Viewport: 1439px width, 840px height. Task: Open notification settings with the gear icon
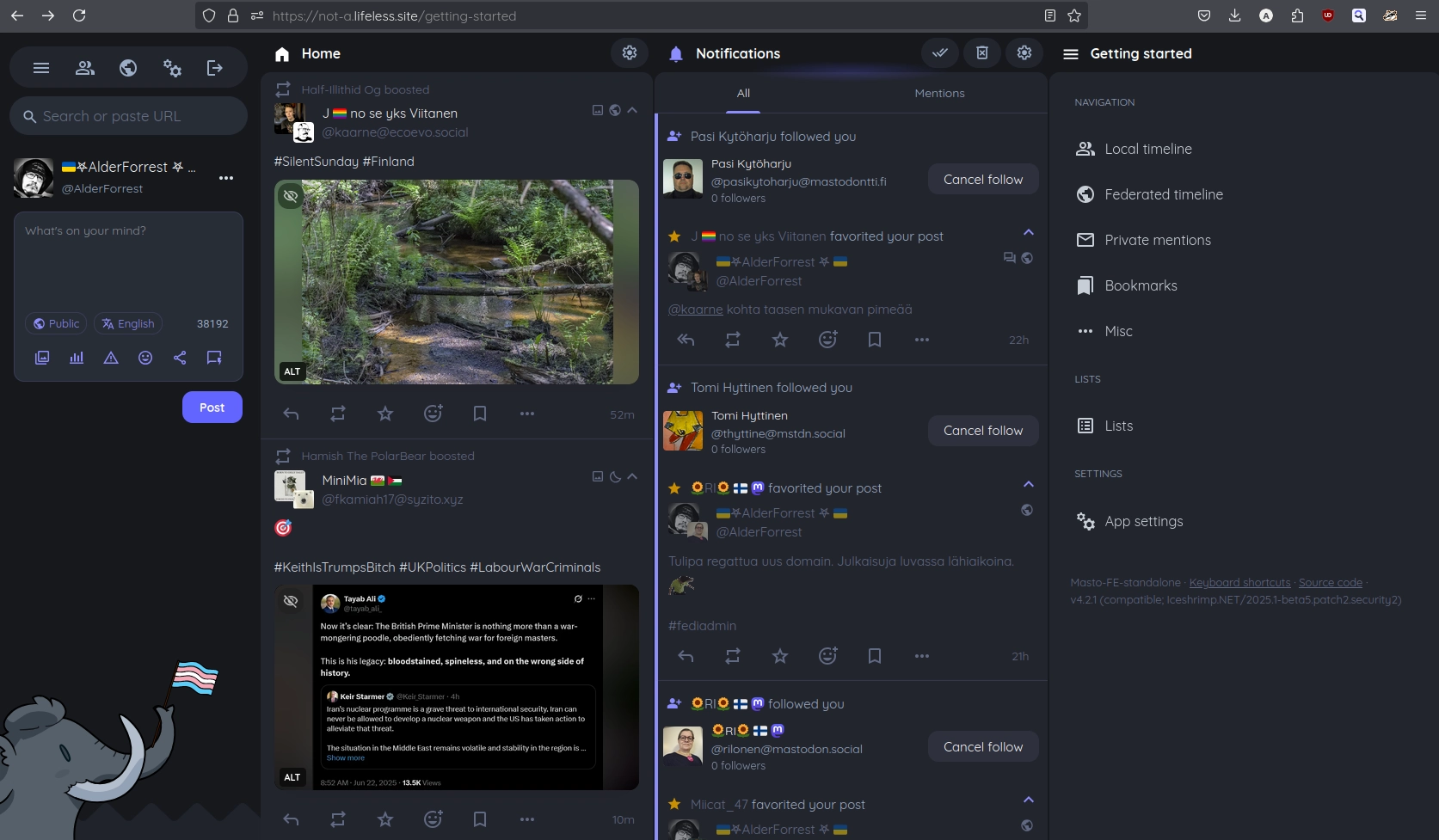coord(1024,52)
